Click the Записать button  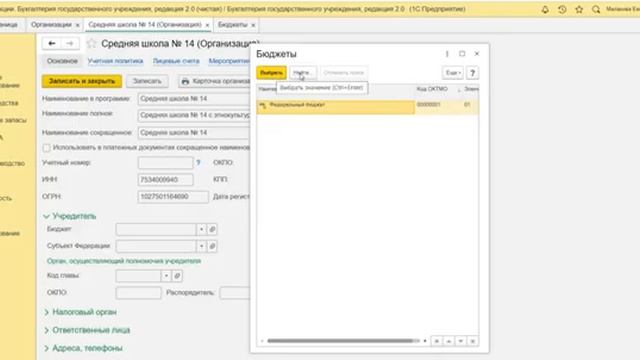pos(147,81)
